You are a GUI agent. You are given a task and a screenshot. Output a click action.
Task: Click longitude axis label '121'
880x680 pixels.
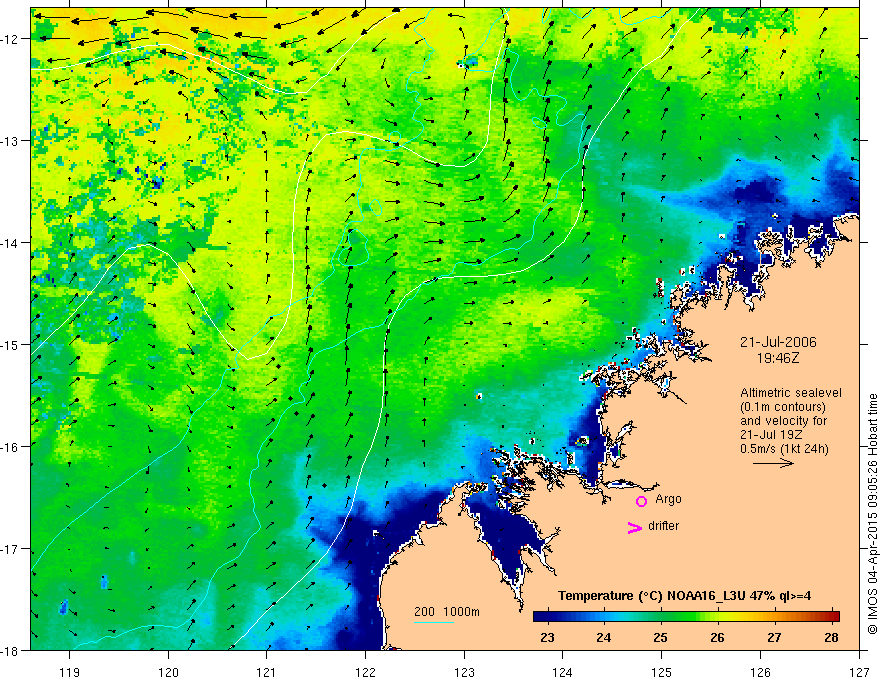click(267, 671)
